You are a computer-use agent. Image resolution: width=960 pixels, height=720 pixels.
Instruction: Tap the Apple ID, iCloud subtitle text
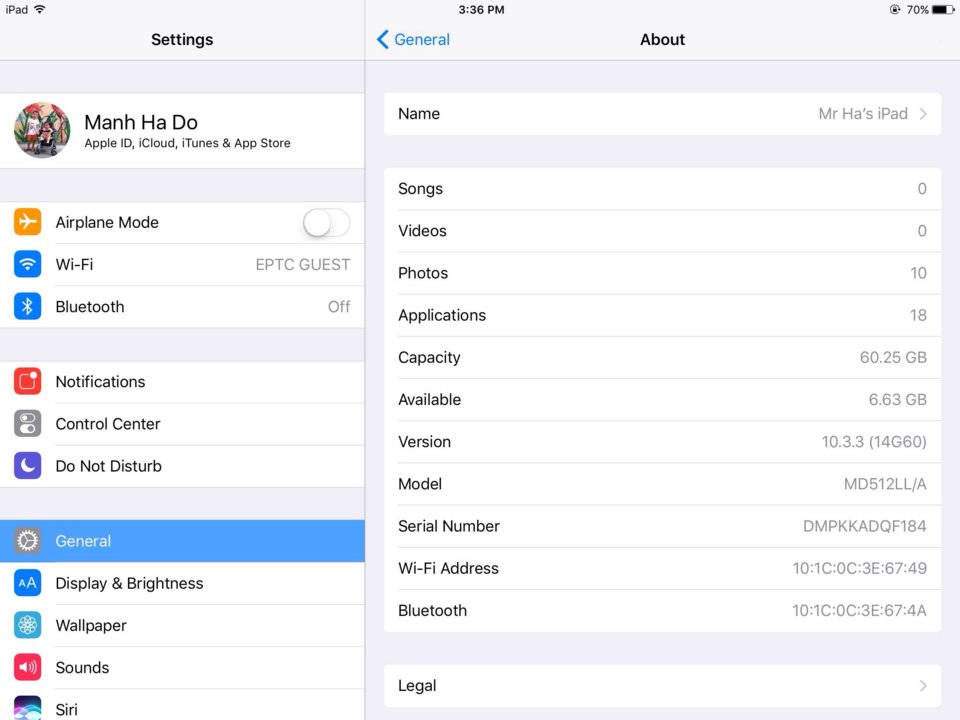[x=187, y=143]
